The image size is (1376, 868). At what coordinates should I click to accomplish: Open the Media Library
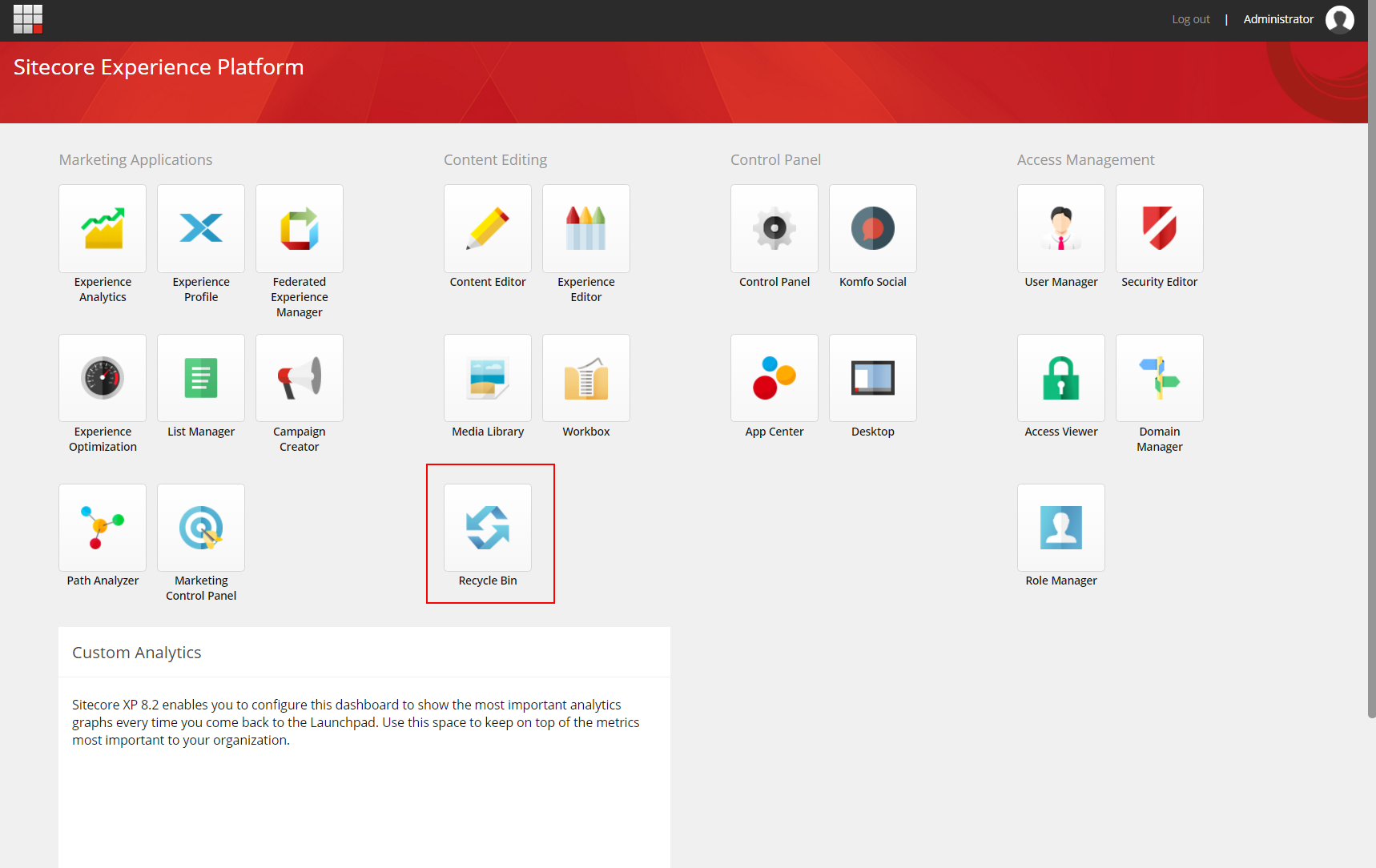coord(488,378)
